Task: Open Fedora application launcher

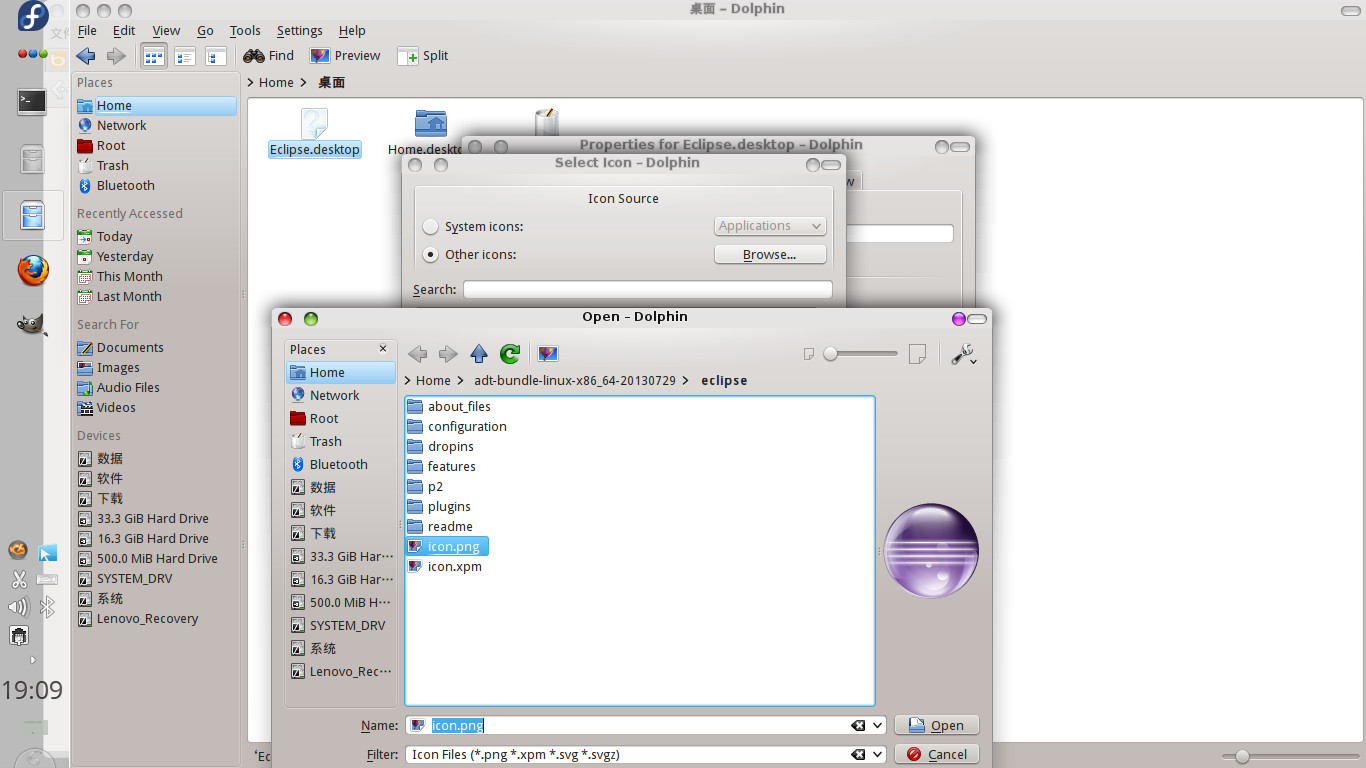Action: point(32,16)
